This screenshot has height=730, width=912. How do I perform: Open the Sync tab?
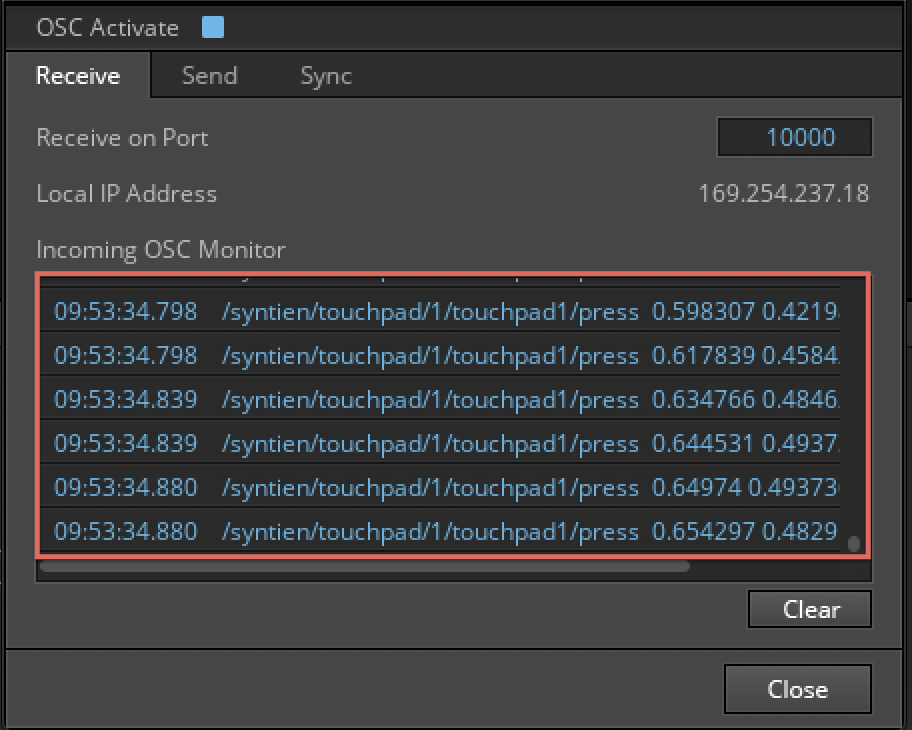(325, 74)
